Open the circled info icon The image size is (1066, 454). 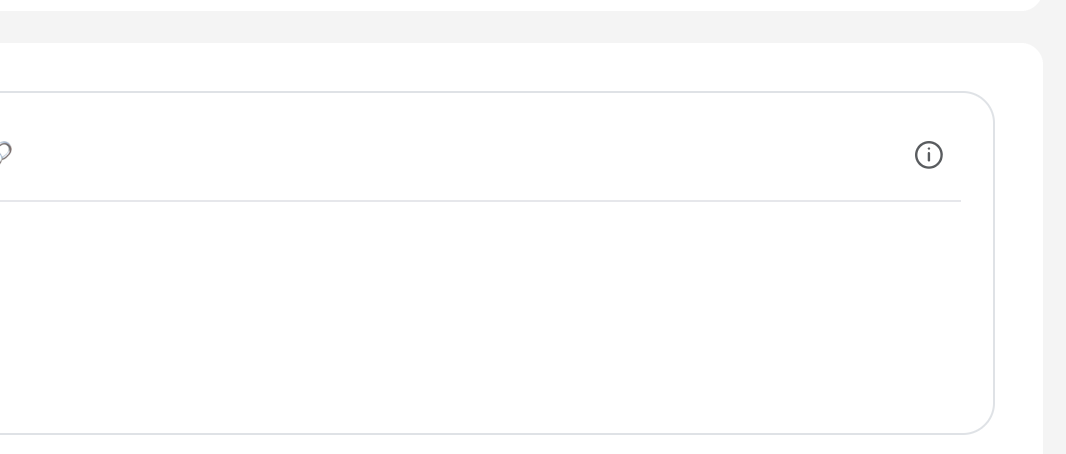click(929, 155)
